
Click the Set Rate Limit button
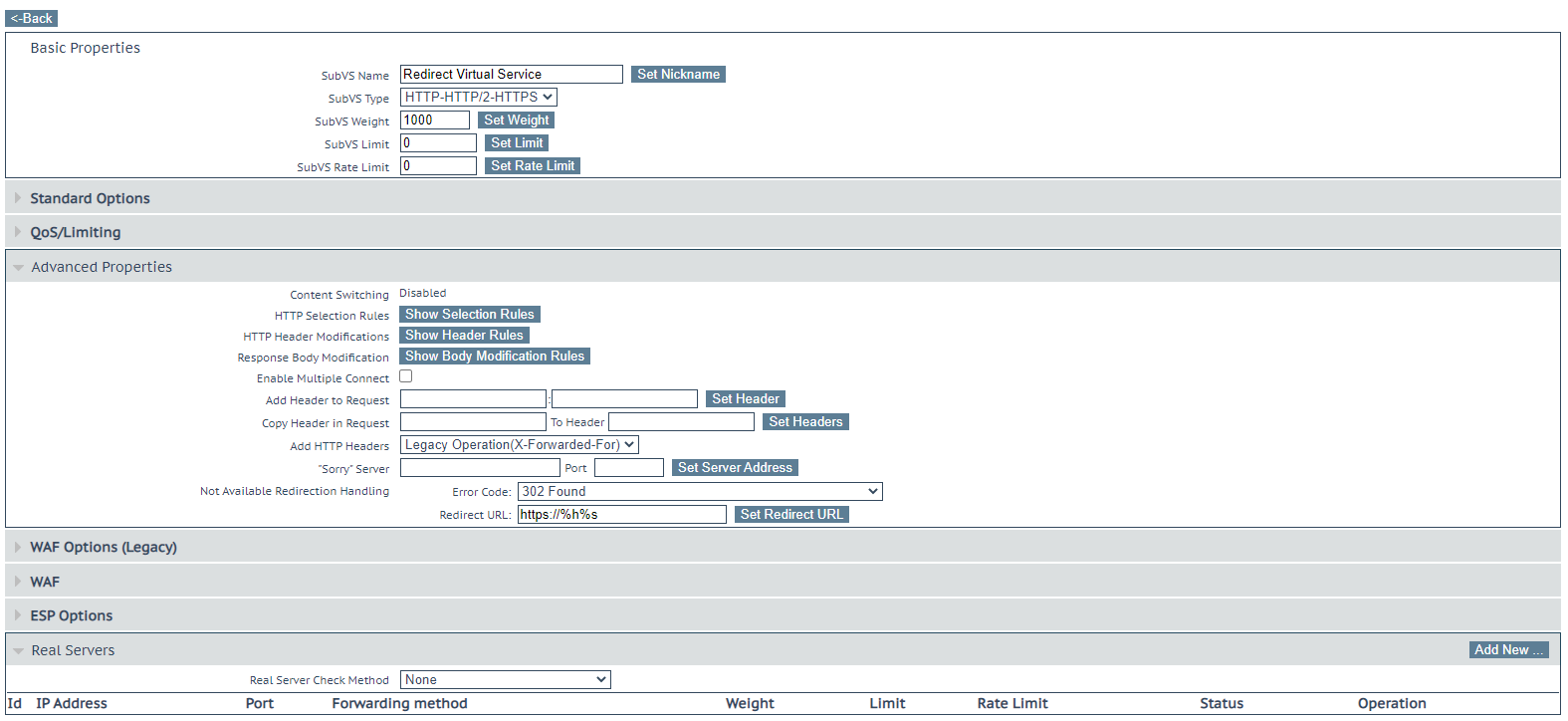click(x=533, y=166)
